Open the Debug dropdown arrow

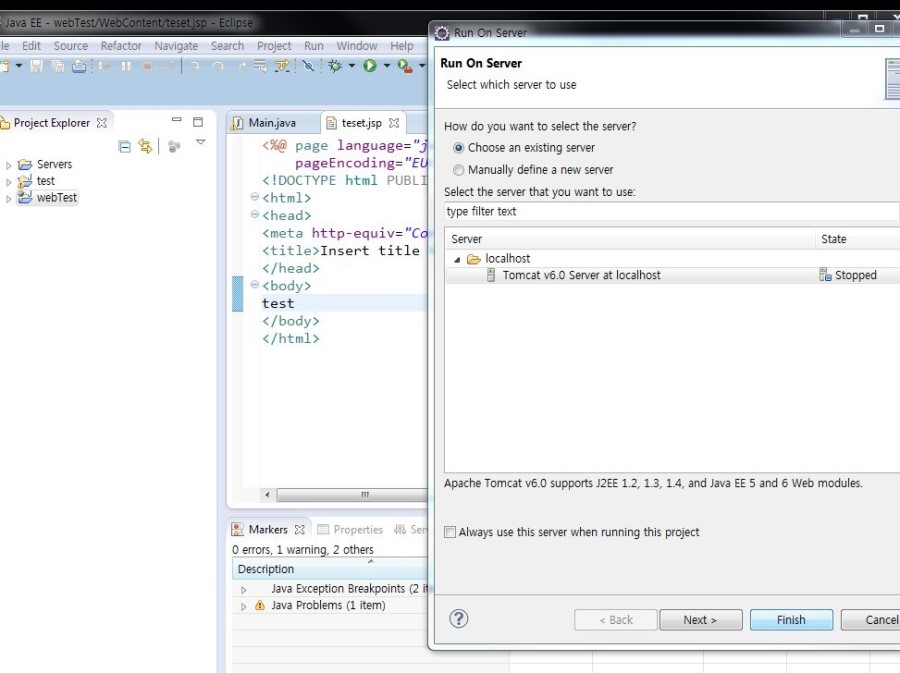pos(352,66)
